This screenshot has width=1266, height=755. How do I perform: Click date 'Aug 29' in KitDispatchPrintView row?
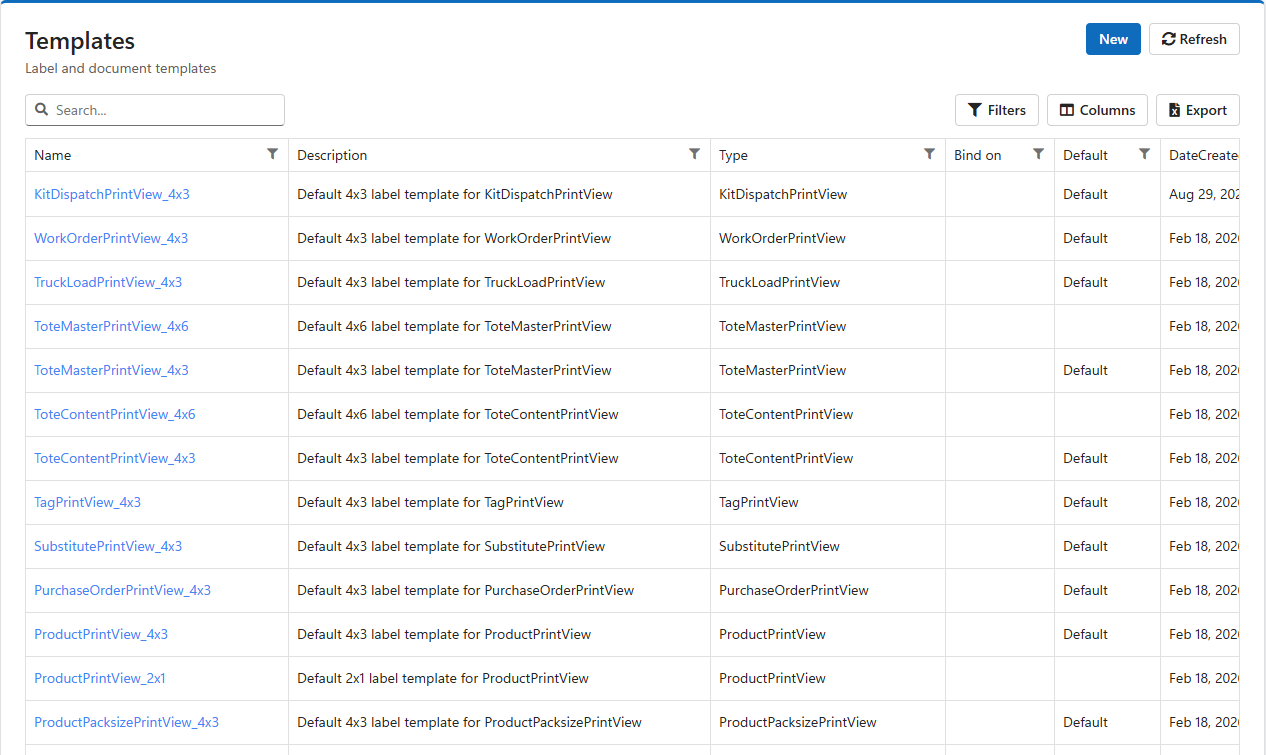click(x=1204, y=194)
